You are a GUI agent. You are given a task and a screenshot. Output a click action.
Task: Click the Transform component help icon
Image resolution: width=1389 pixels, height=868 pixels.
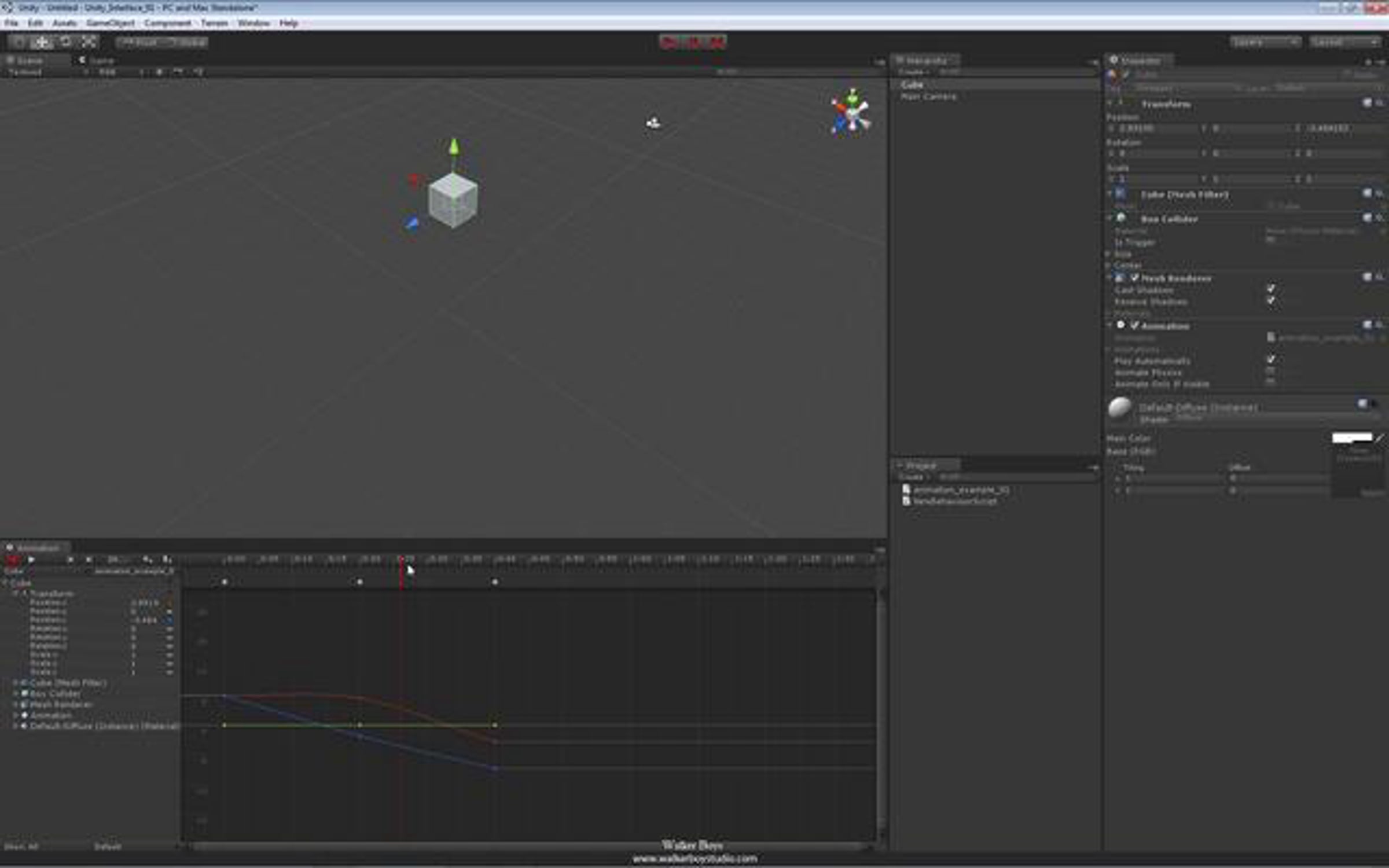pyautogui.click(x=1367, y=103)
